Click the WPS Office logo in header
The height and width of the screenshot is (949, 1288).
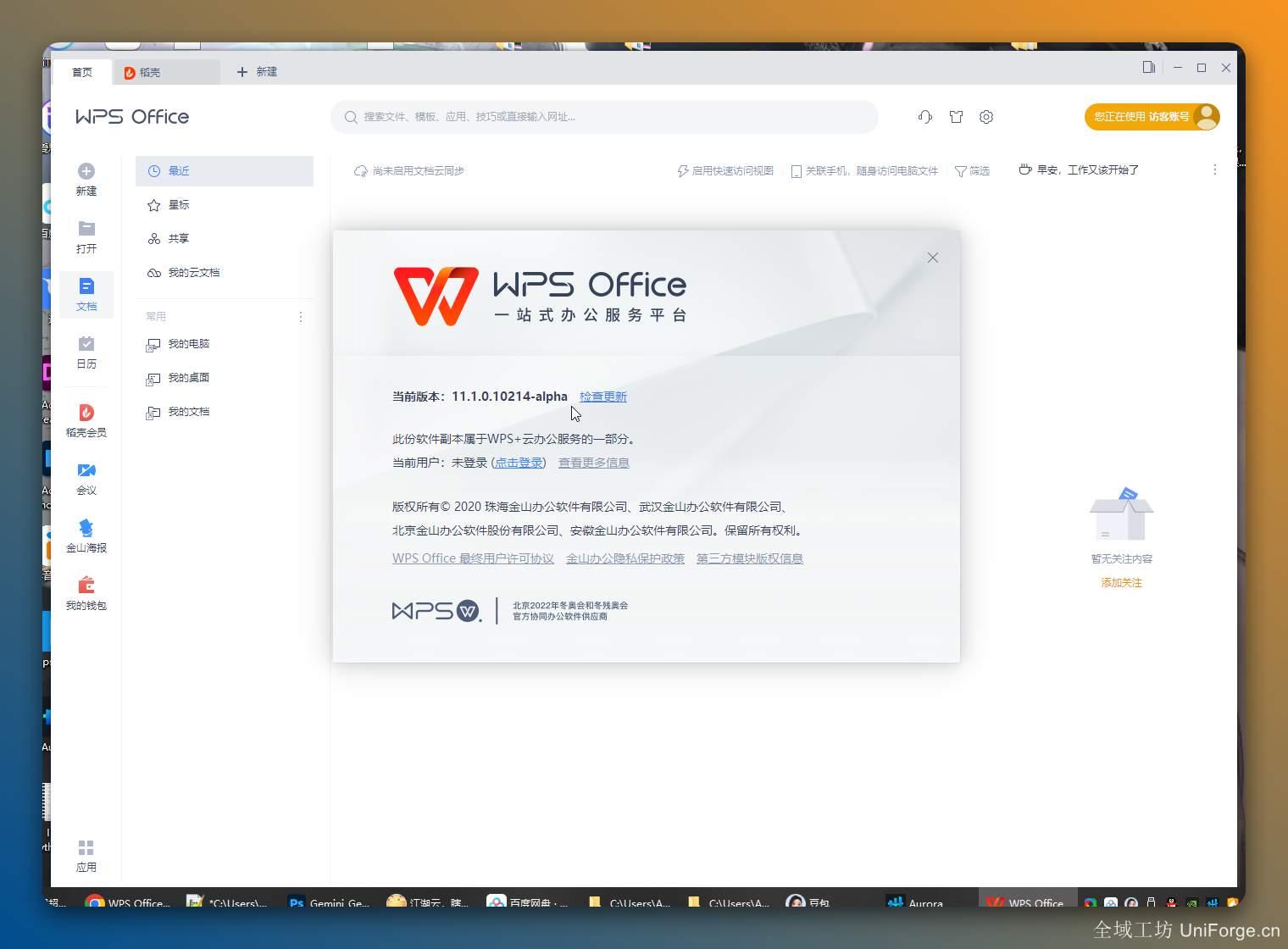tap(132, 117)
